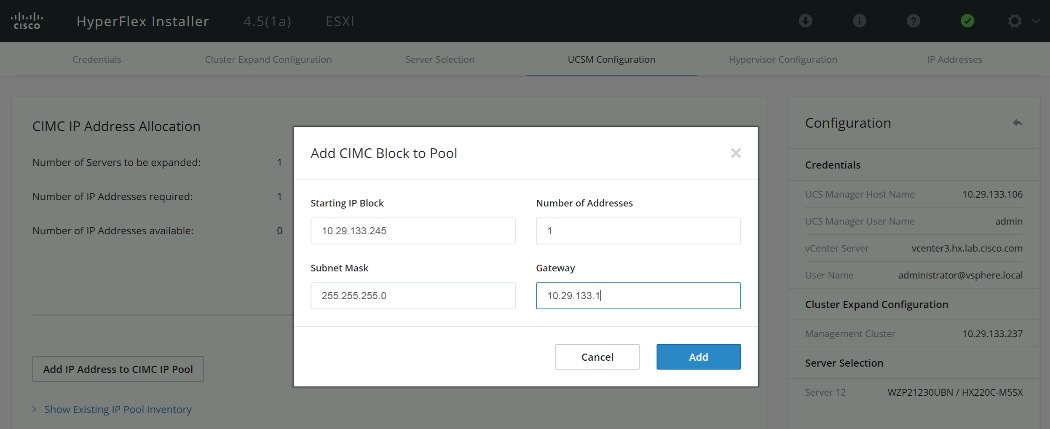Switch to Hypervisor Configuration tab
Screen dimensions: 1050x429
(783, 60)
